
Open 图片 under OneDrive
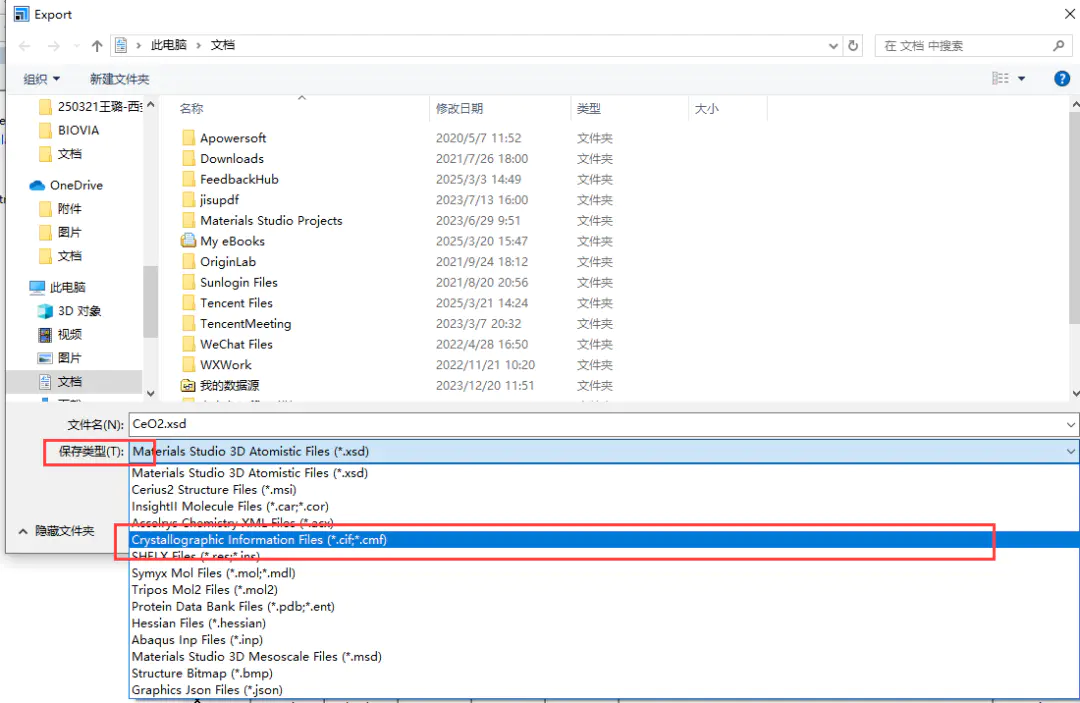pos(60,232)
